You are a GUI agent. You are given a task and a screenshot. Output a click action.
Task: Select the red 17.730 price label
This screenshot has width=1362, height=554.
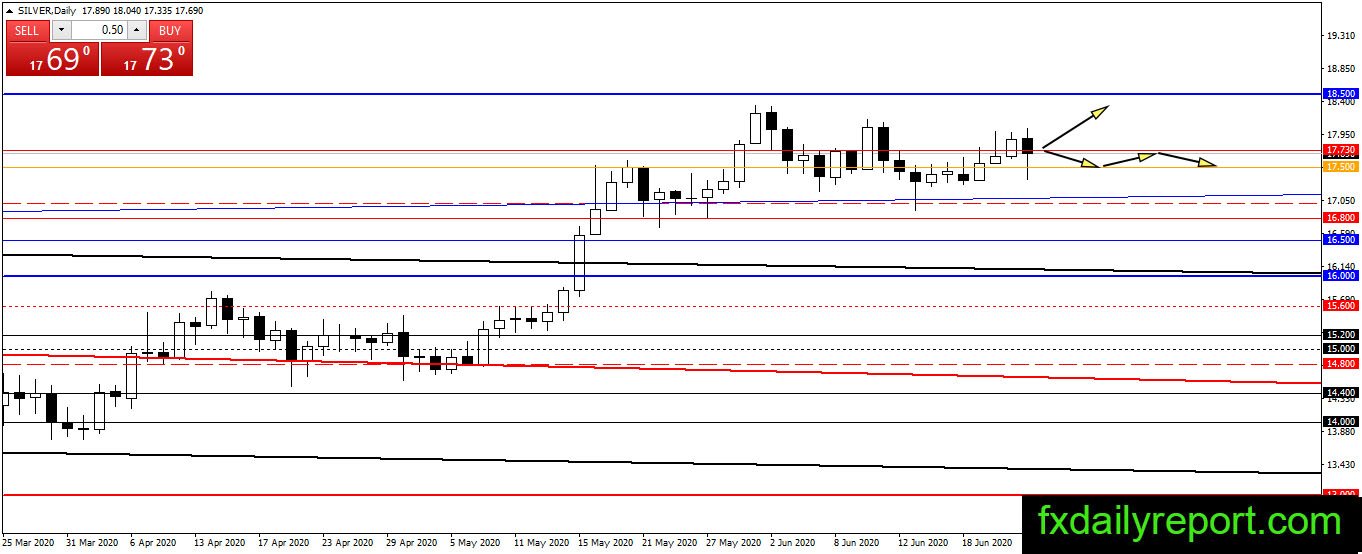pos(1340,149)
